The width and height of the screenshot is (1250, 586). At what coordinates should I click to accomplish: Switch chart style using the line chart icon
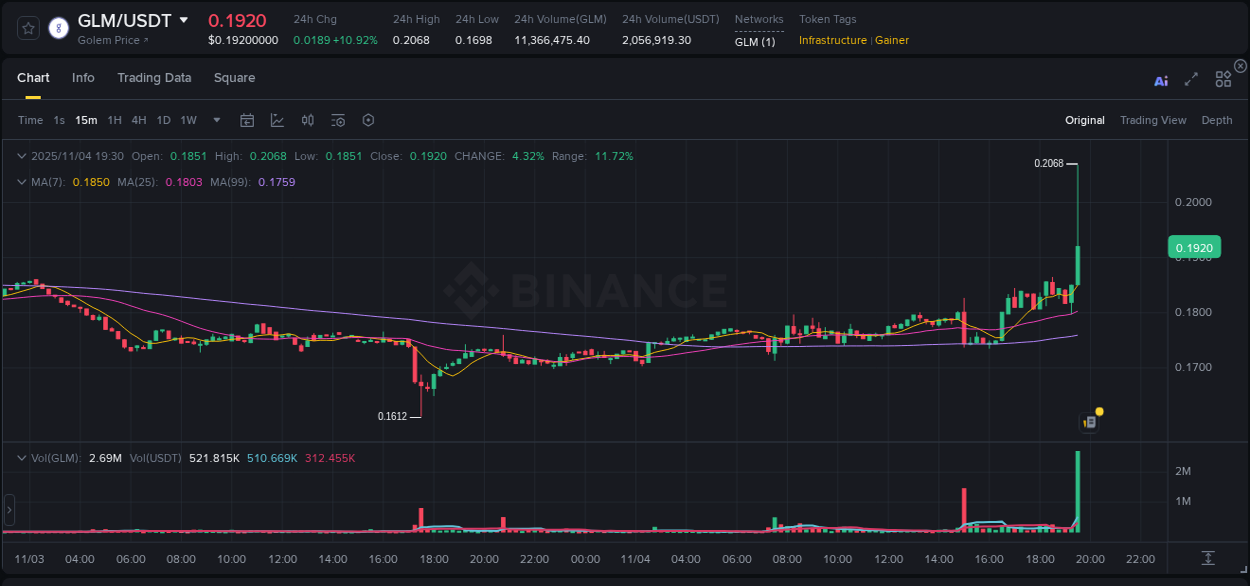tap(277, 120)
